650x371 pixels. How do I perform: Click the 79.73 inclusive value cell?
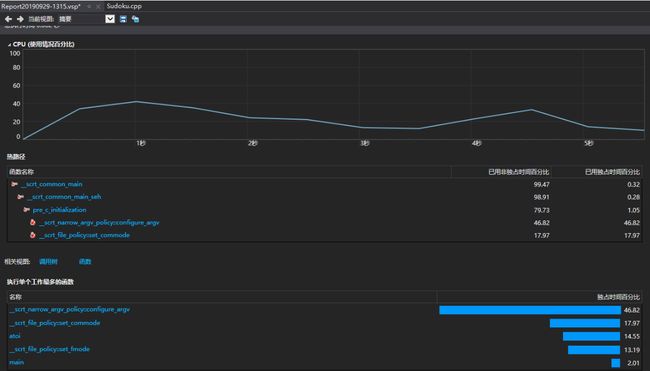[541, 210]
